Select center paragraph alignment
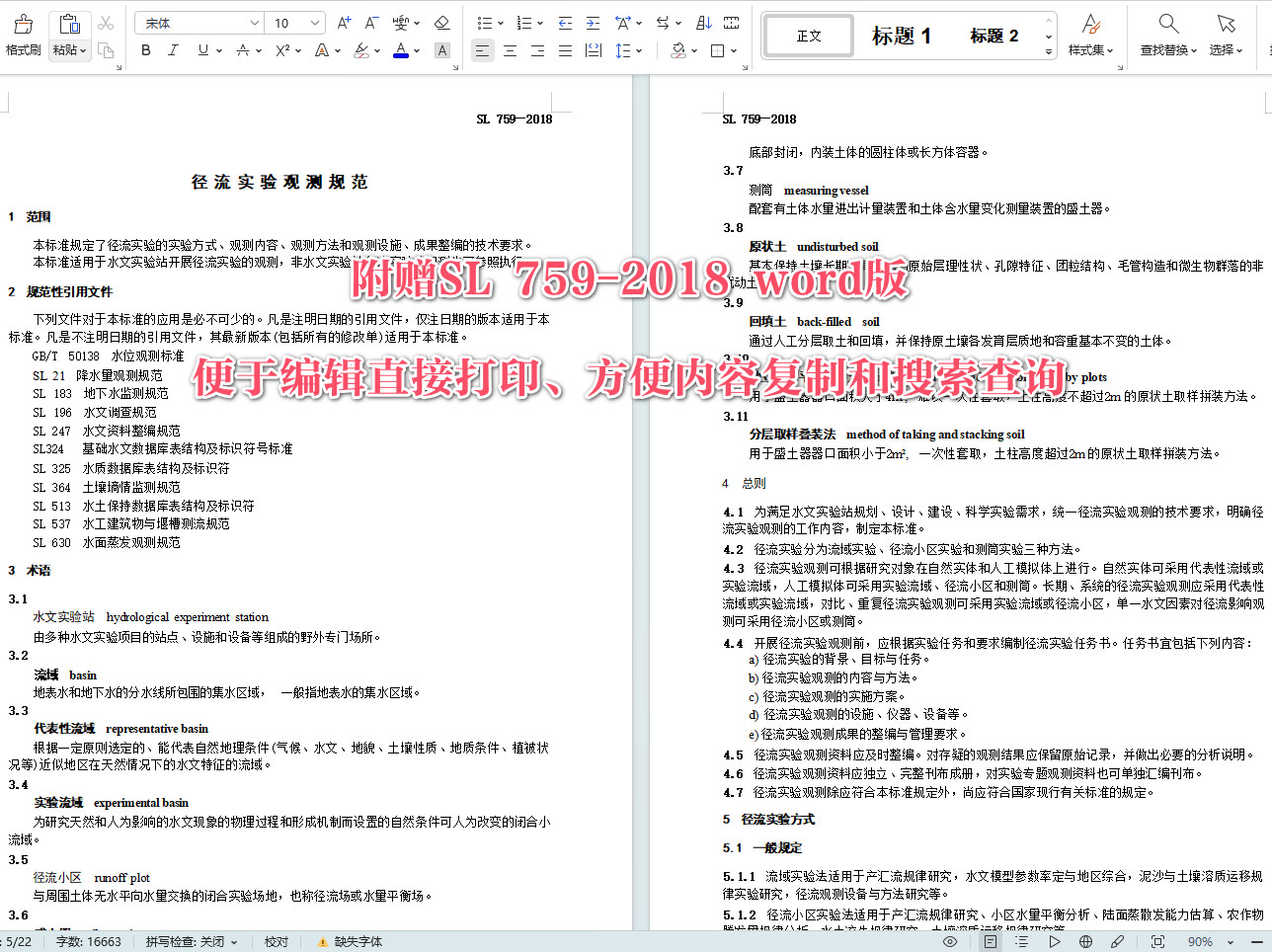Screen dimensions: 1272x952 510,50
